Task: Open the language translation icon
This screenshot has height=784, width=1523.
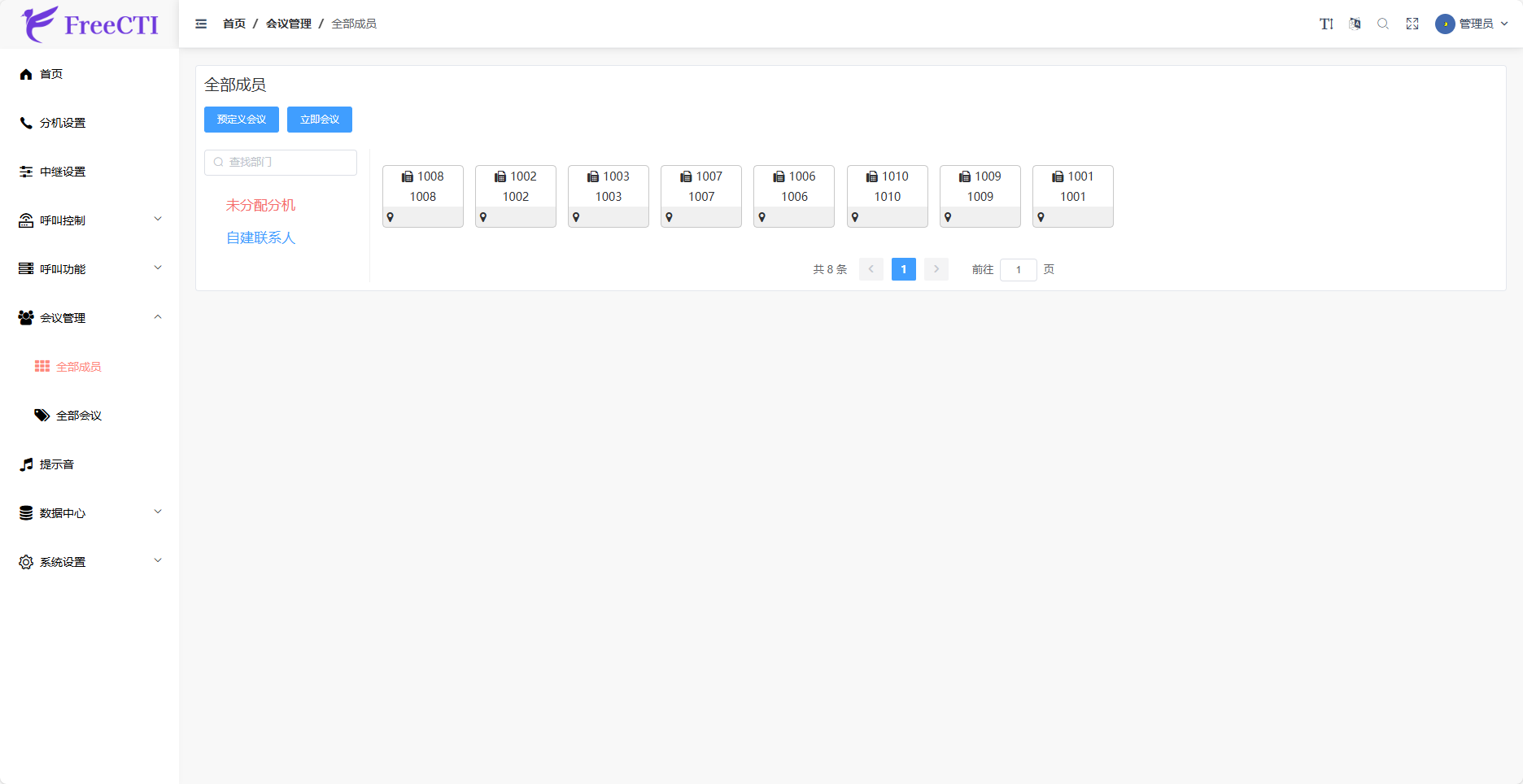Action: 1355,24
